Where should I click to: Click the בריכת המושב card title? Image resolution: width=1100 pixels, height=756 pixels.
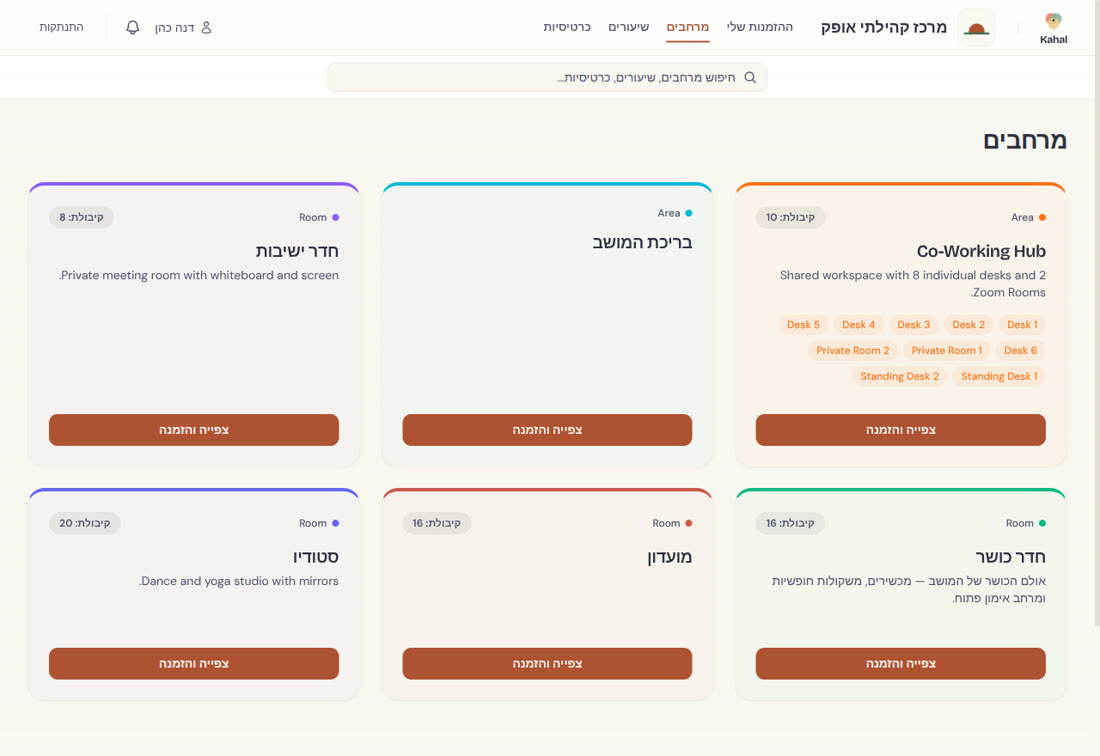642,243
